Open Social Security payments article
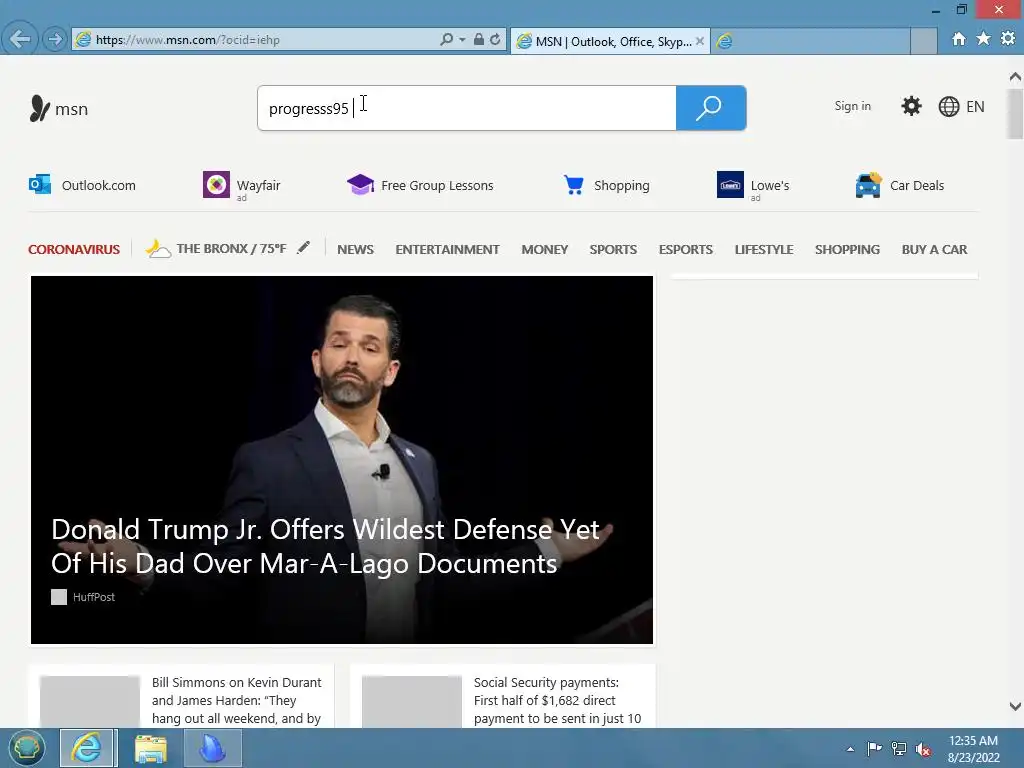This screenshot has height=768, width=1024. pos(558,700)
